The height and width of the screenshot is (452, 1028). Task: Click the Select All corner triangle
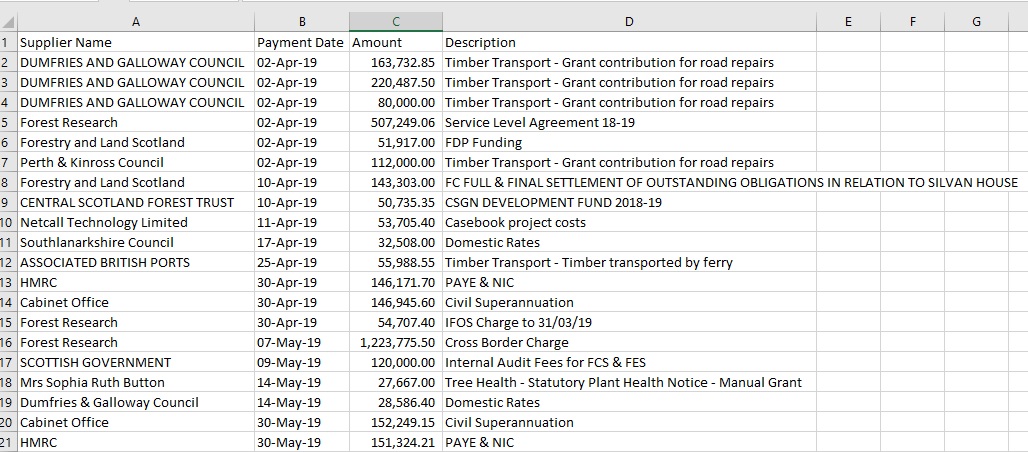pos(9,22)
